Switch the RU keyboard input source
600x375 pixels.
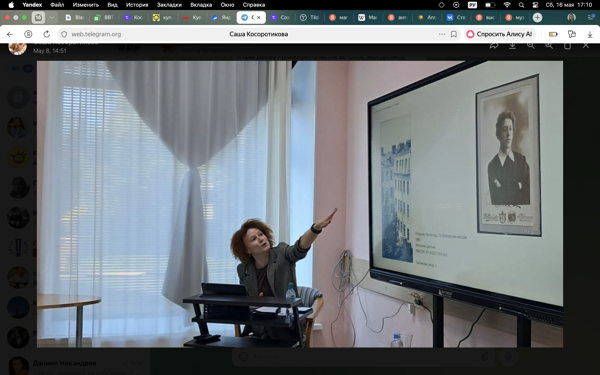(472, 5)
